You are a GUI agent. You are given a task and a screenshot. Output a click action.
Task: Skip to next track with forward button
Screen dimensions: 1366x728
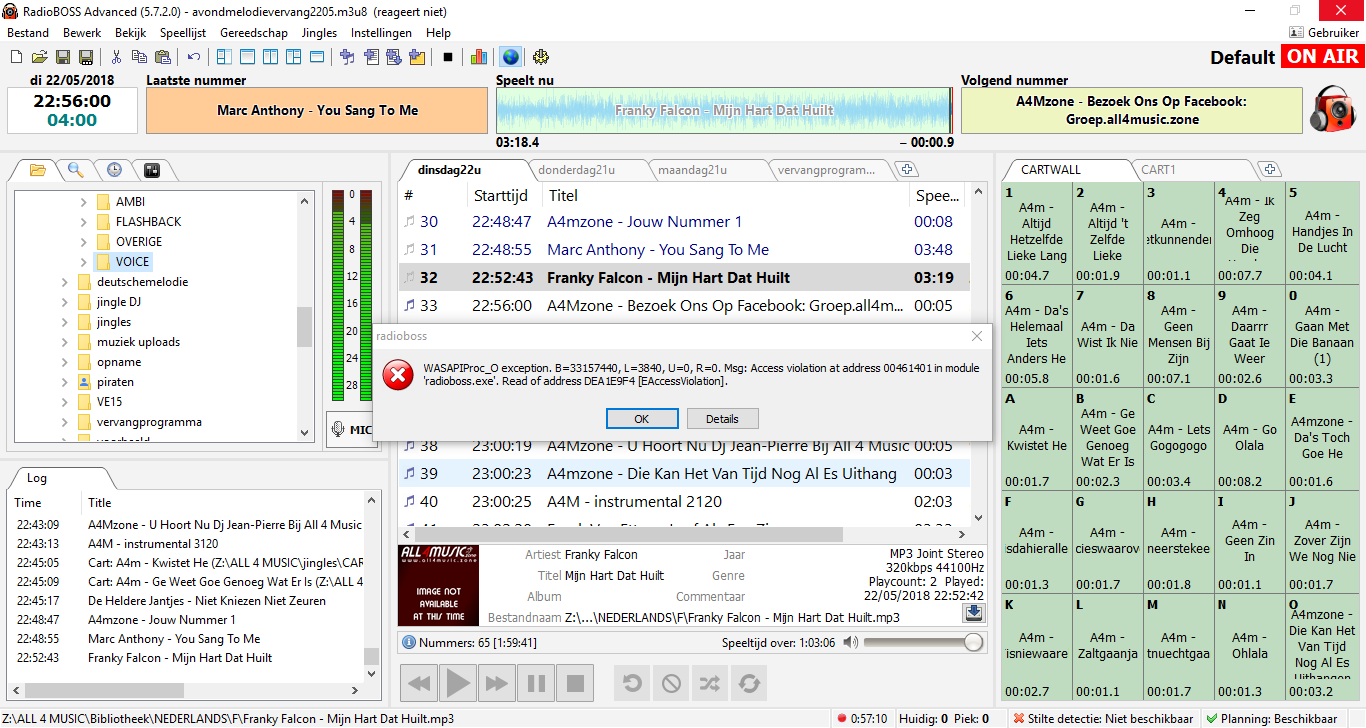point(497,684)
